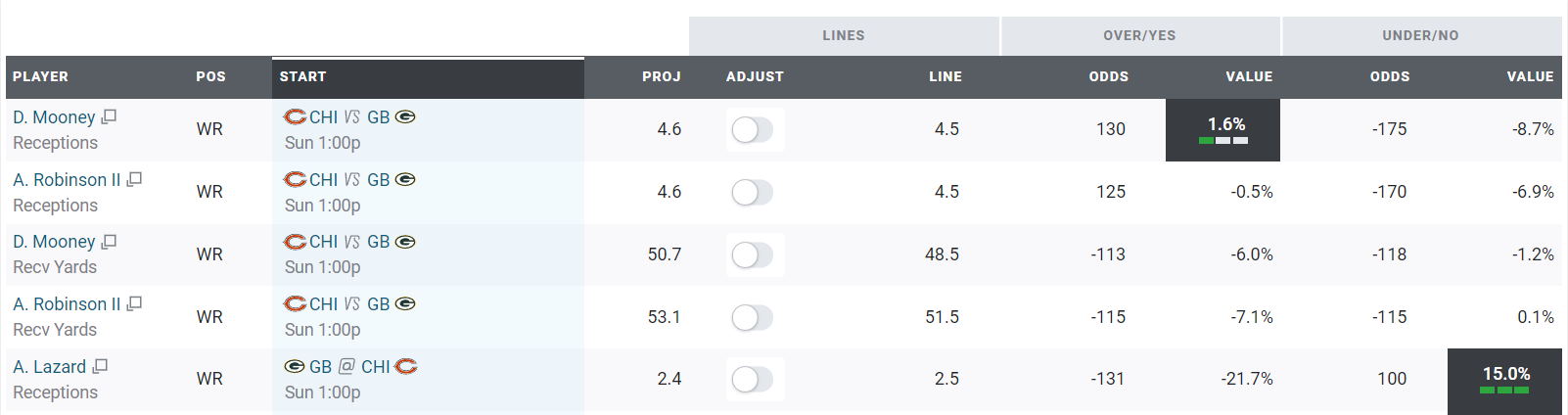The image size is (1568, 415).
Task: Select the 15.0% under value cell
Action: [x=1504, y=380]
